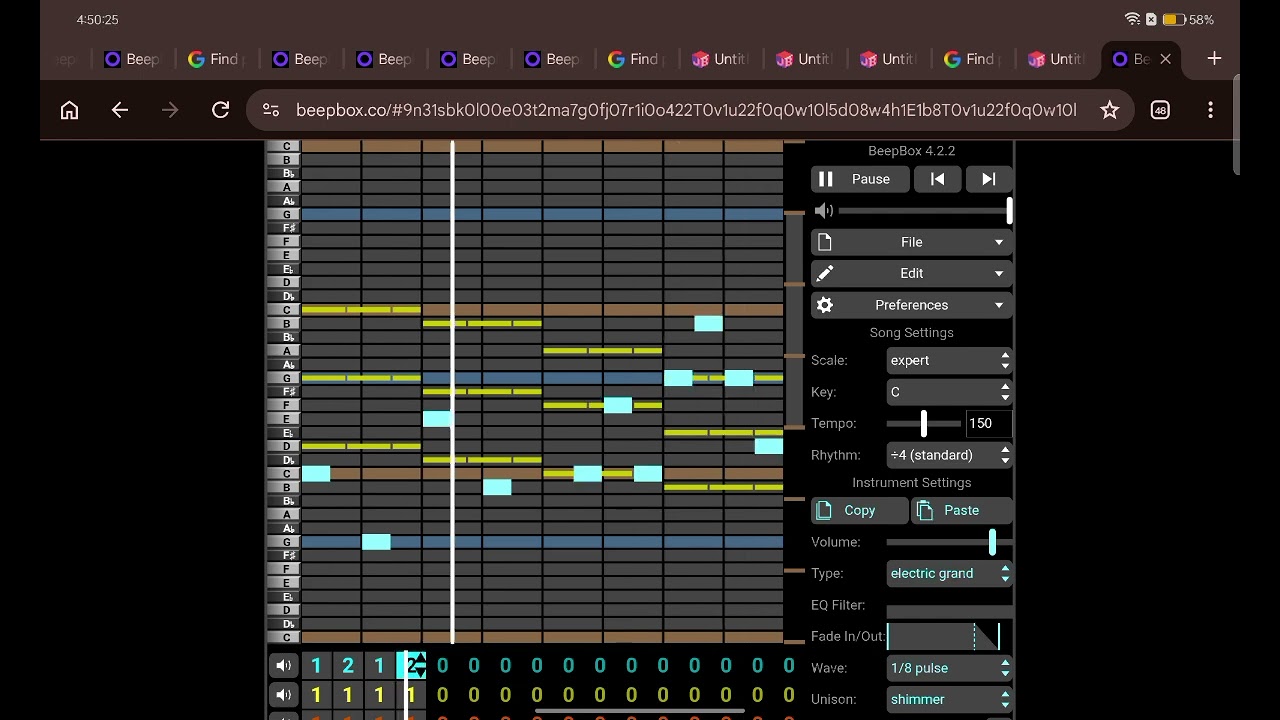Click the 58% battery percentage
1280x720 pixels.
[x=1201, y=20]
